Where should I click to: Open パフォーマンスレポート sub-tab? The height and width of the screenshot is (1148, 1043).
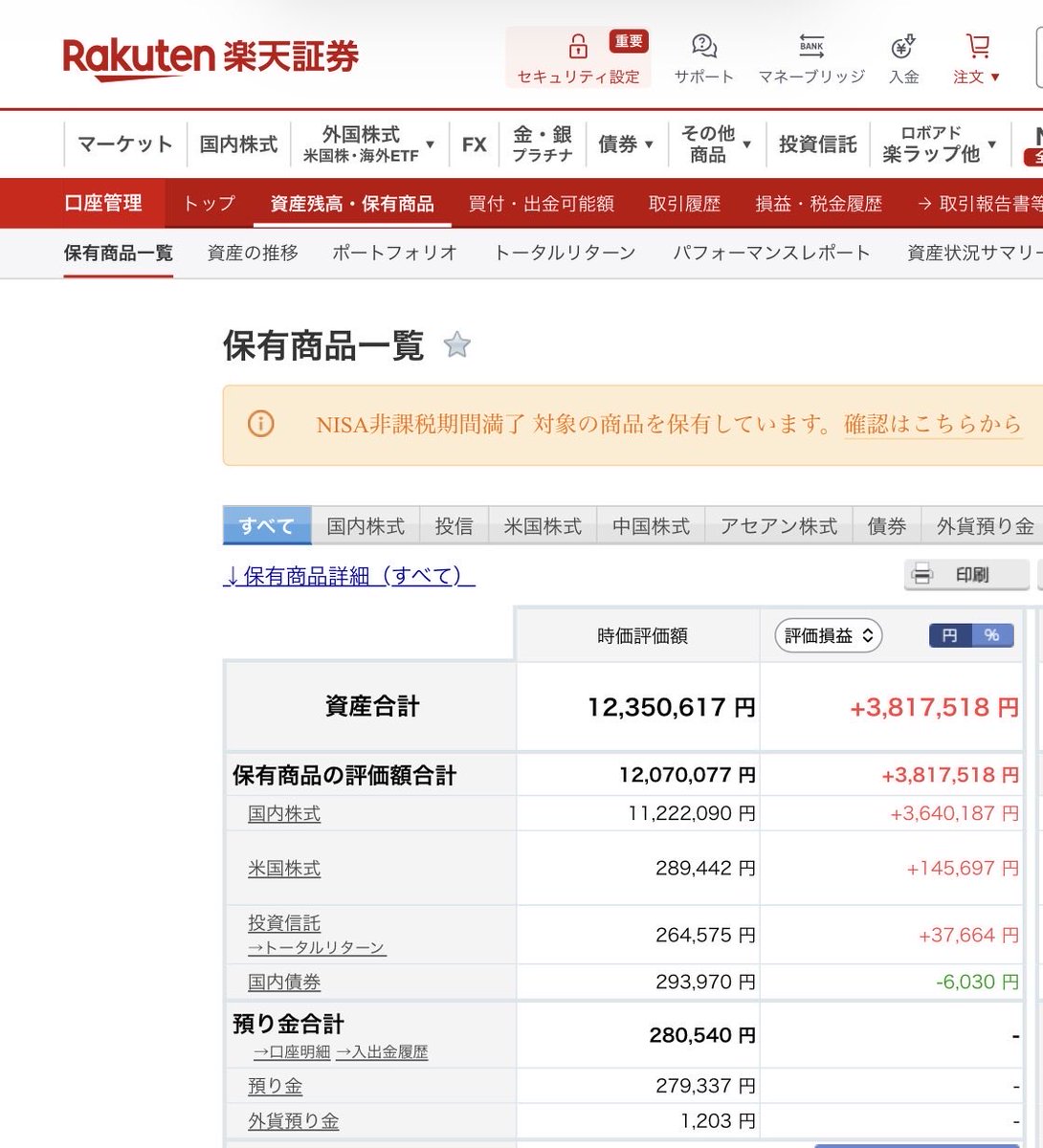tap(771, 253)
